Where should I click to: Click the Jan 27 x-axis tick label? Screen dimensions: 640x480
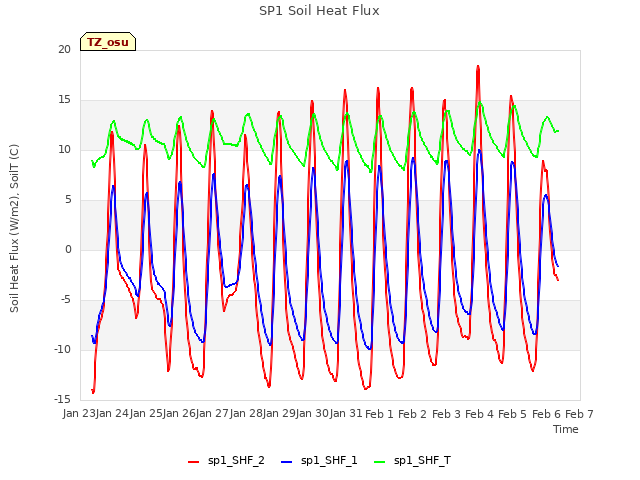(212, 414)
